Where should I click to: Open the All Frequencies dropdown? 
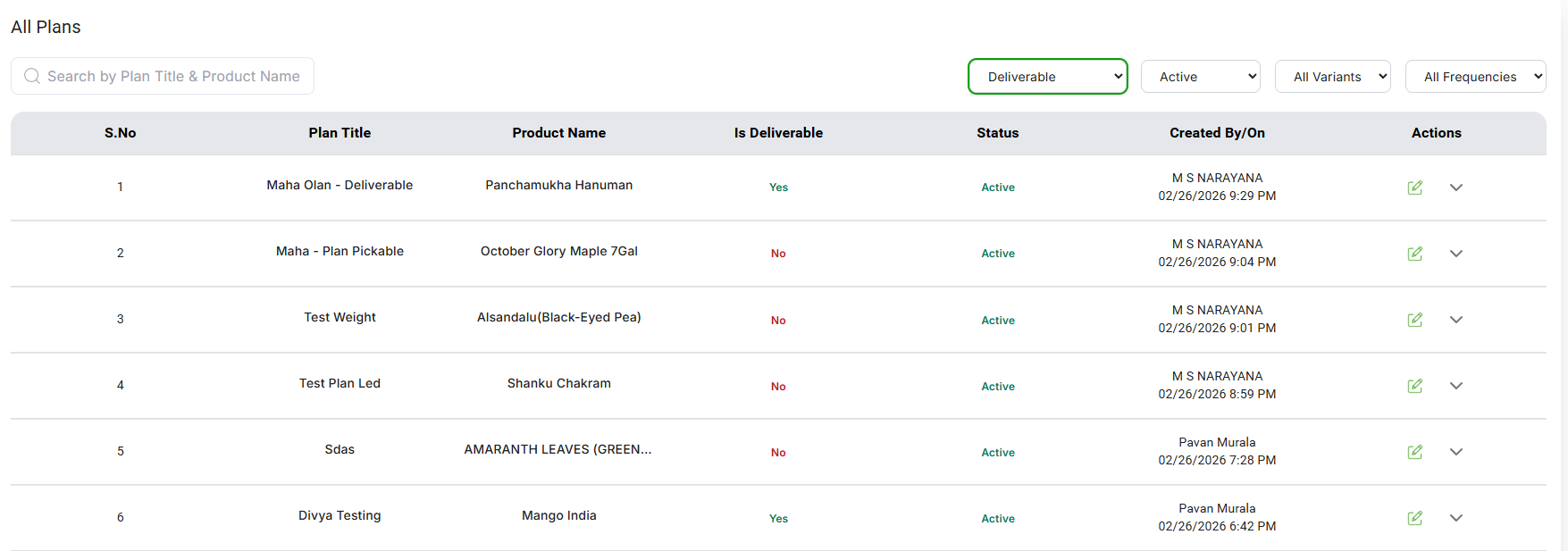(x=1475, y=77)
